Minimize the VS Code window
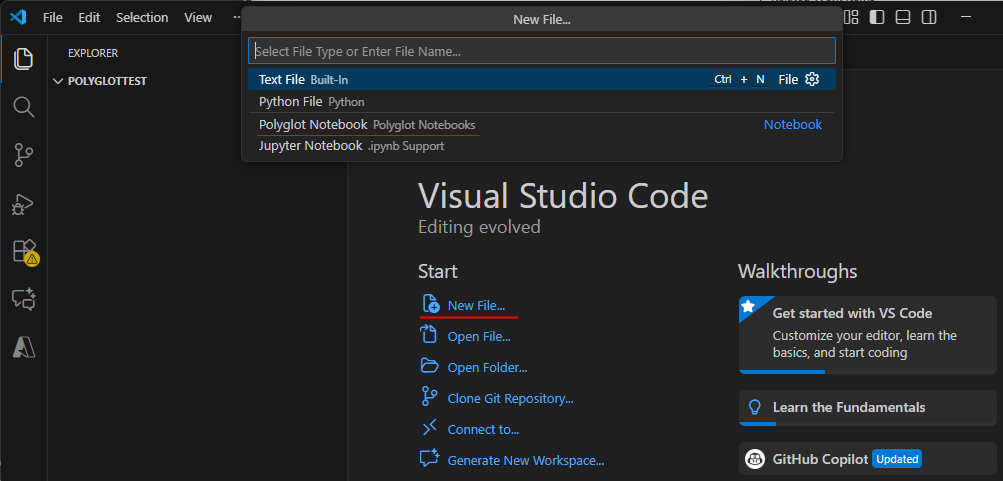Image resolution: width=1003 pixels, height=481 pixels. (966, 17)
